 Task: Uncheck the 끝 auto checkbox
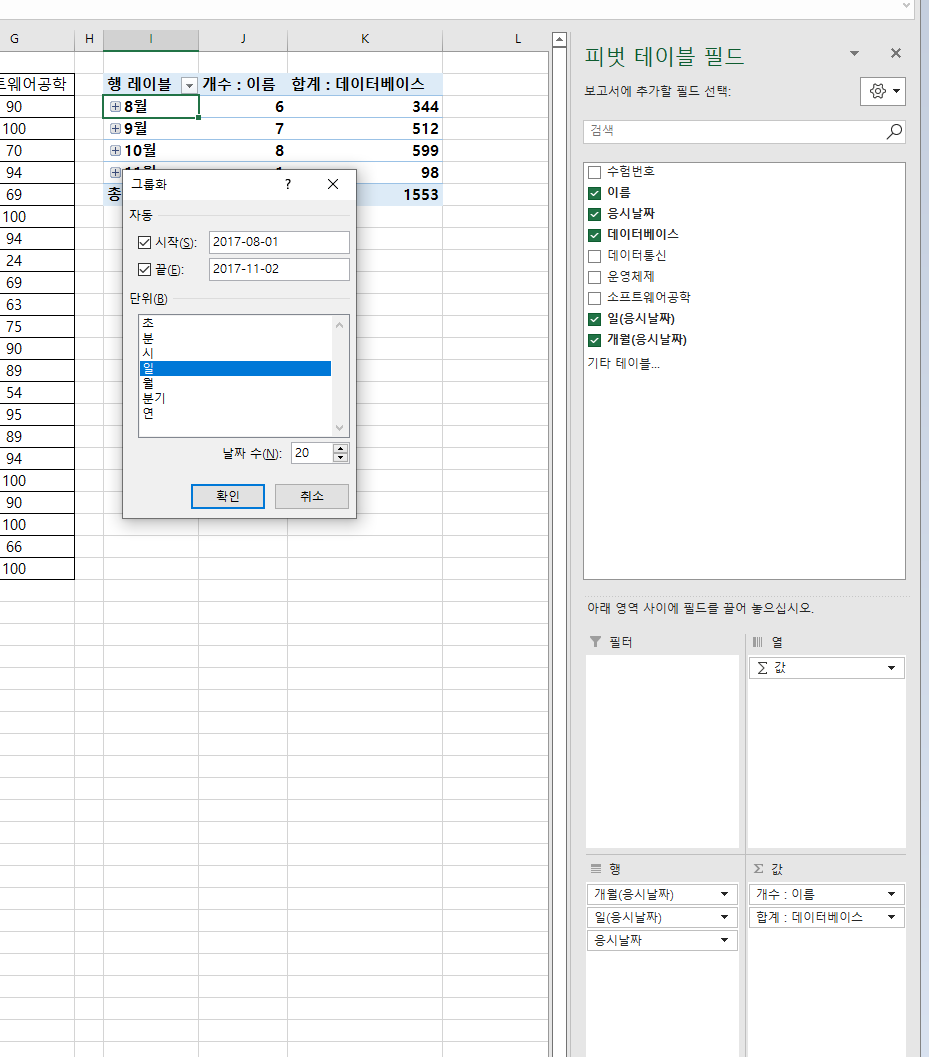[x=144, y=269]
